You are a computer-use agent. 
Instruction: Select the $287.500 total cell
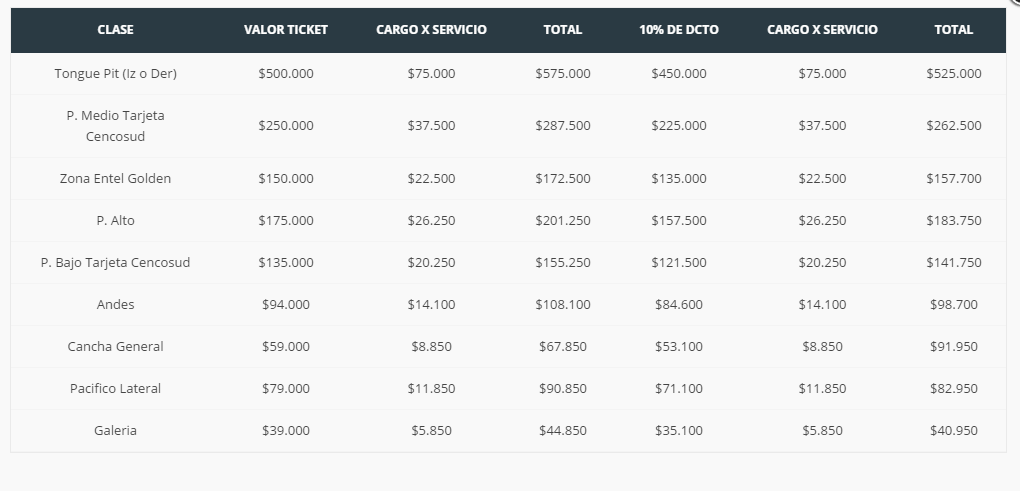(x=562, y=126)
